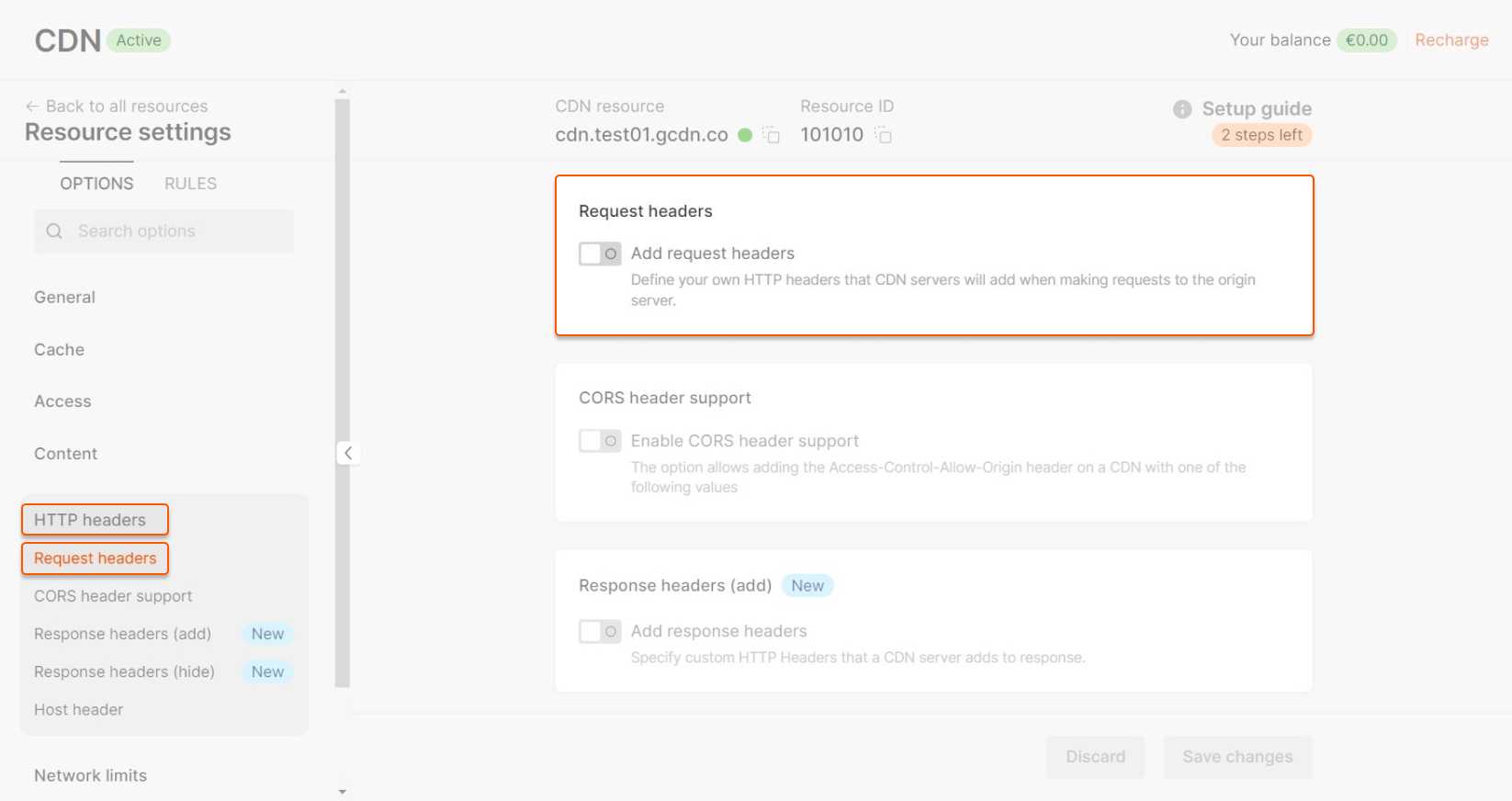Click the Setup guide info icon

click(1182, 109)
